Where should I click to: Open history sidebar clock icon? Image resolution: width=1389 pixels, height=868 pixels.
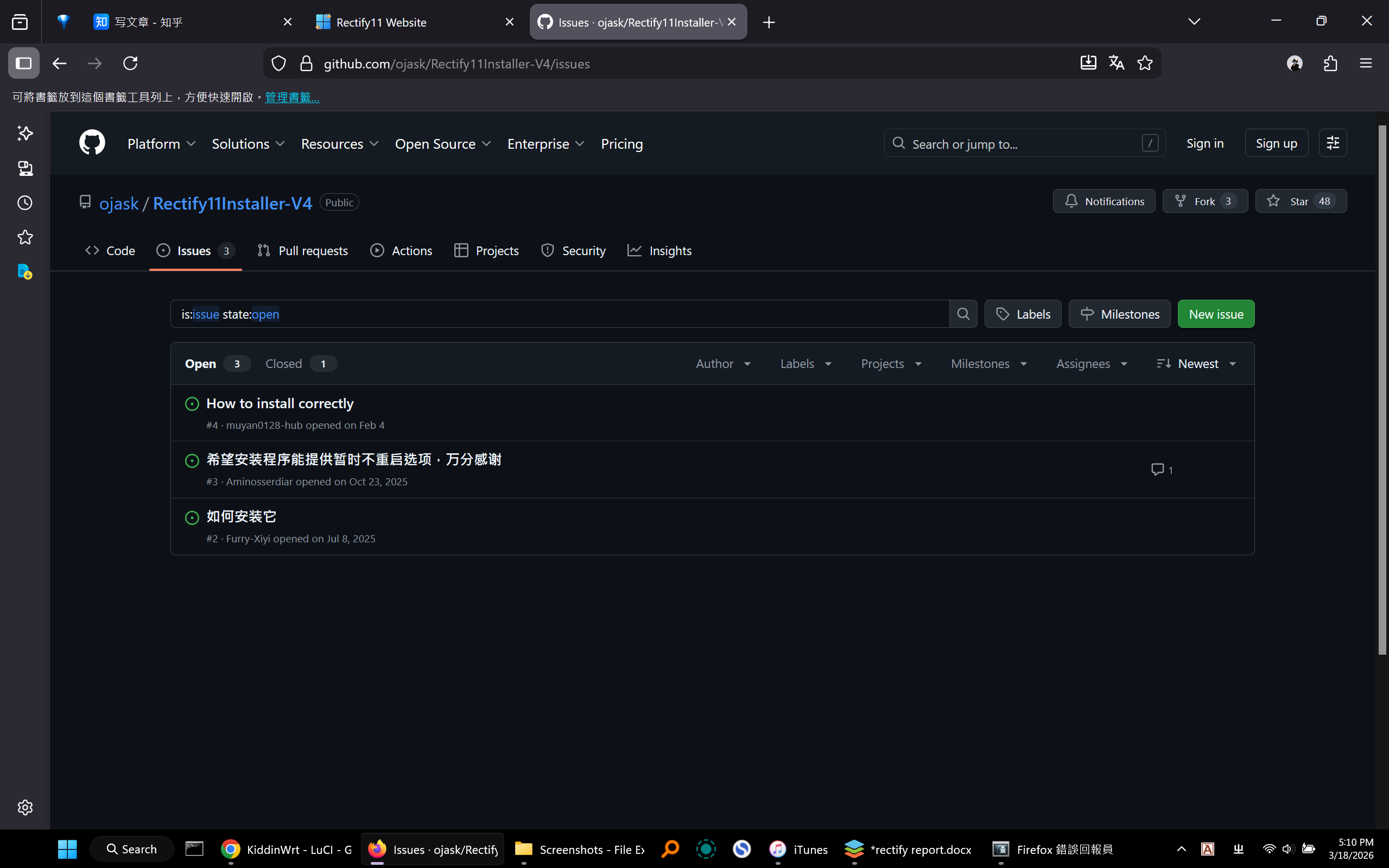tap(24, 202)
